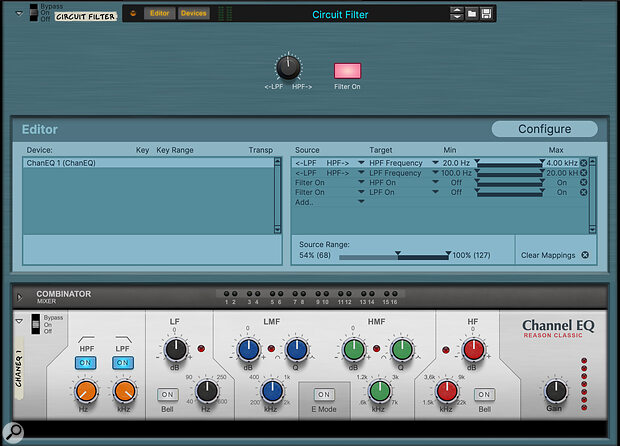Click the Configure button
The height and width of the screenshot is (446, 620).
544,129
